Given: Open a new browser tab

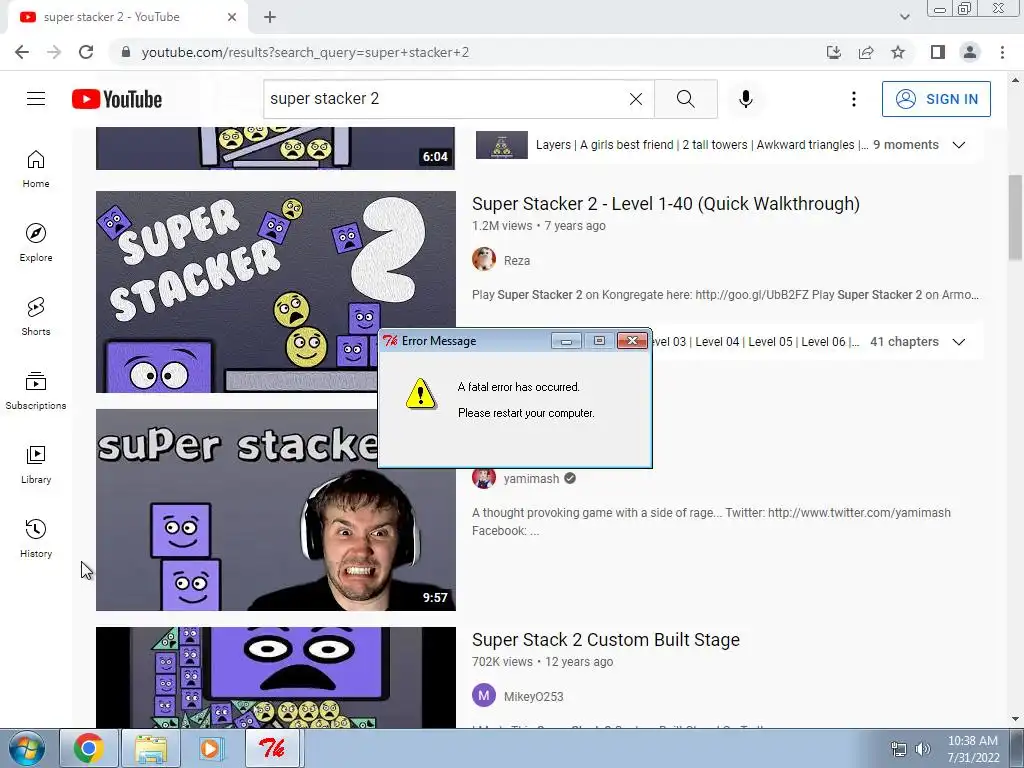Looking at the screenshot, I should pos(270,17).
